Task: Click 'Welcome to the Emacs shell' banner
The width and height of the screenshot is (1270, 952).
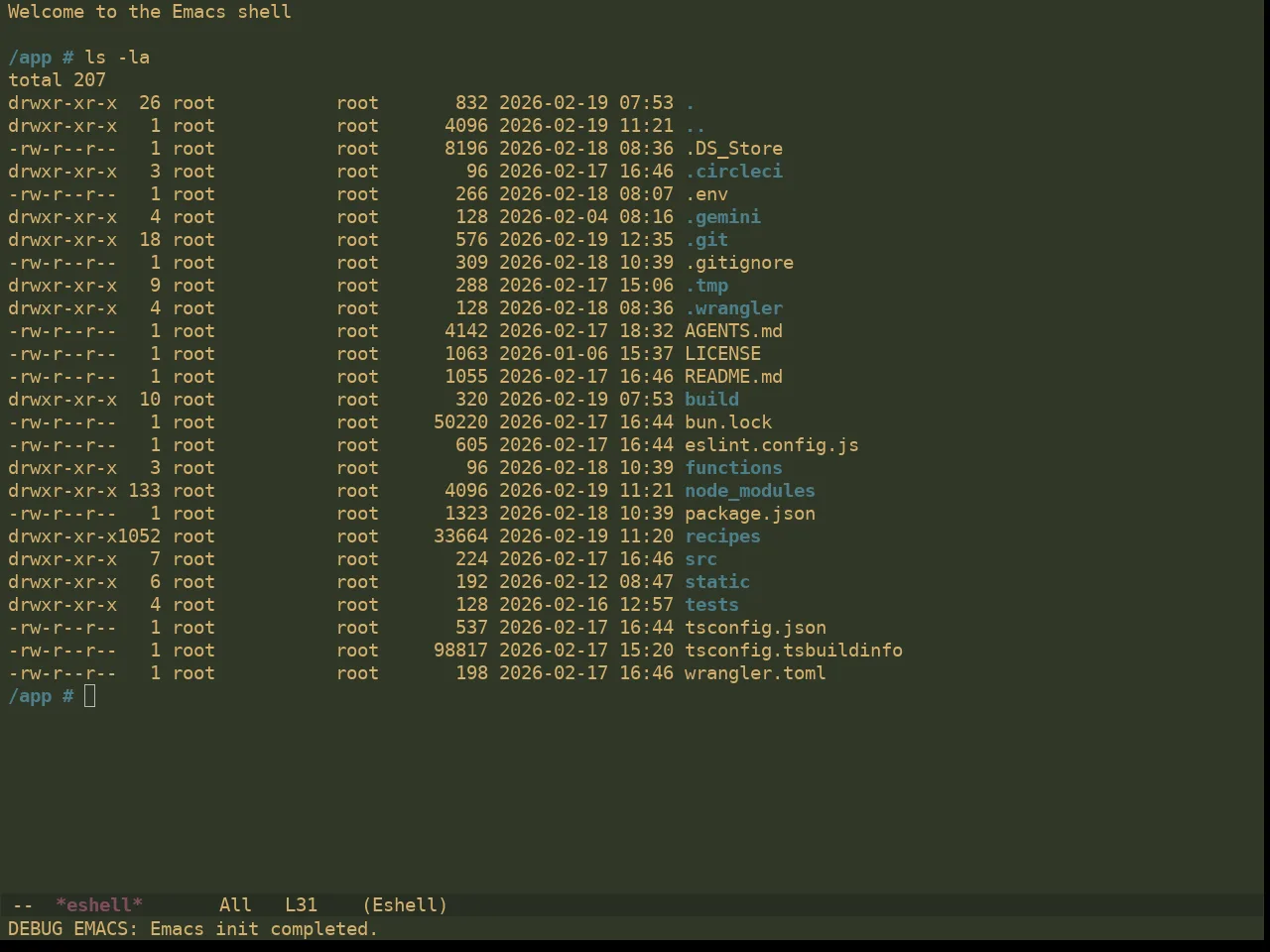Action: tap(150, 12)
